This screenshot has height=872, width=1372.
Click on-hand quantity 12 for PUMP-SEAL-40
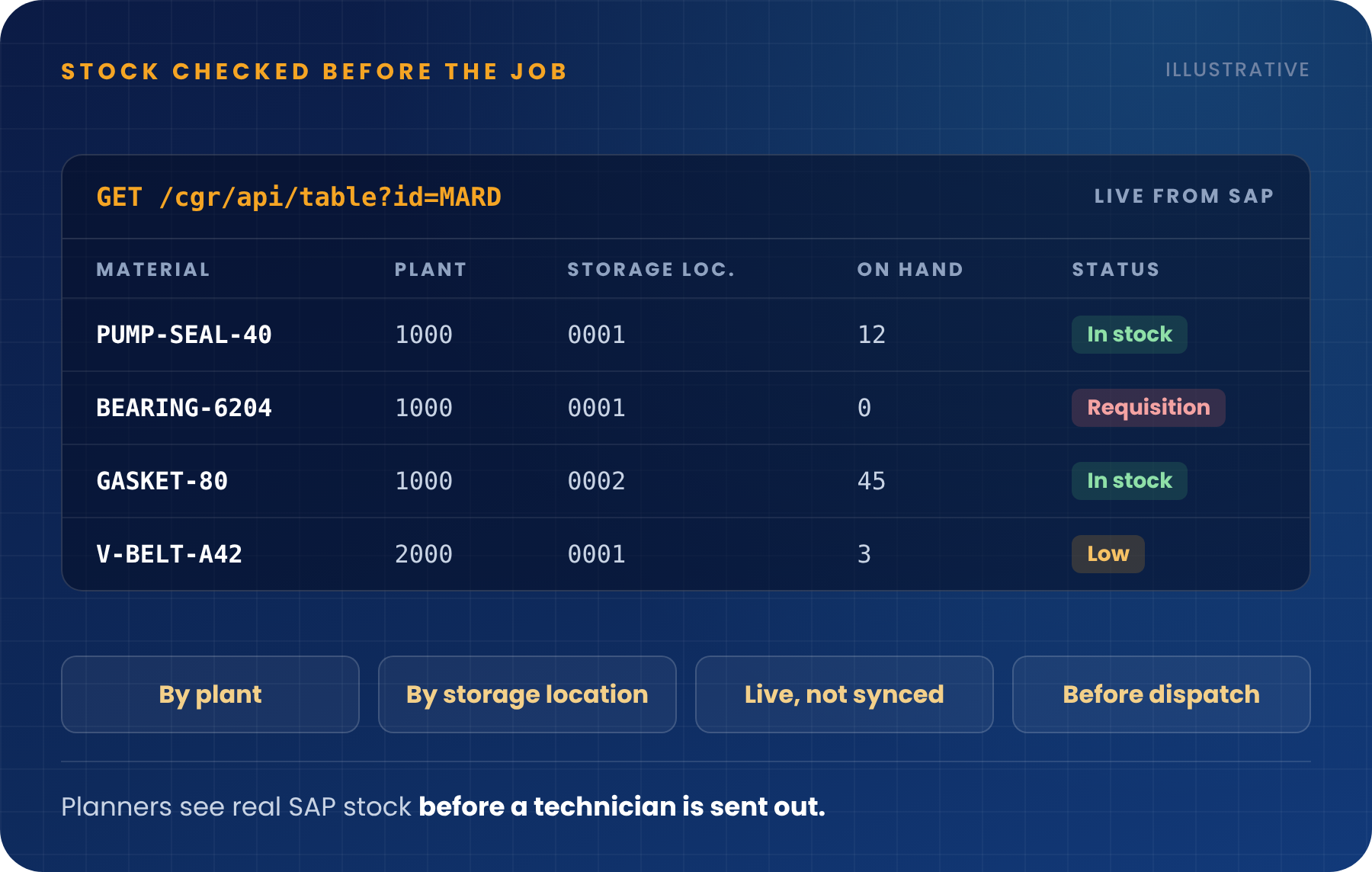coord(871,335)
